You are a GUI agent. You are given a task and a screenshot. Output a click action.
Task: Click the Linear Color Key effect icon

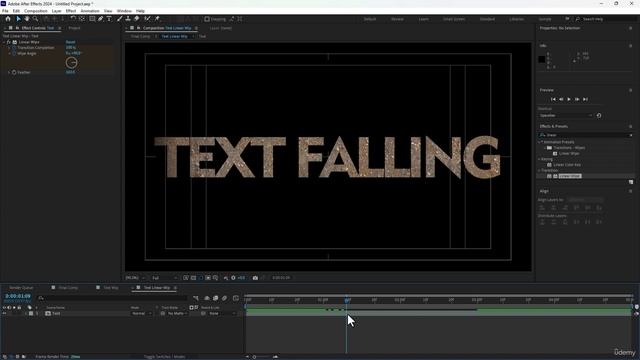(549, 165)
